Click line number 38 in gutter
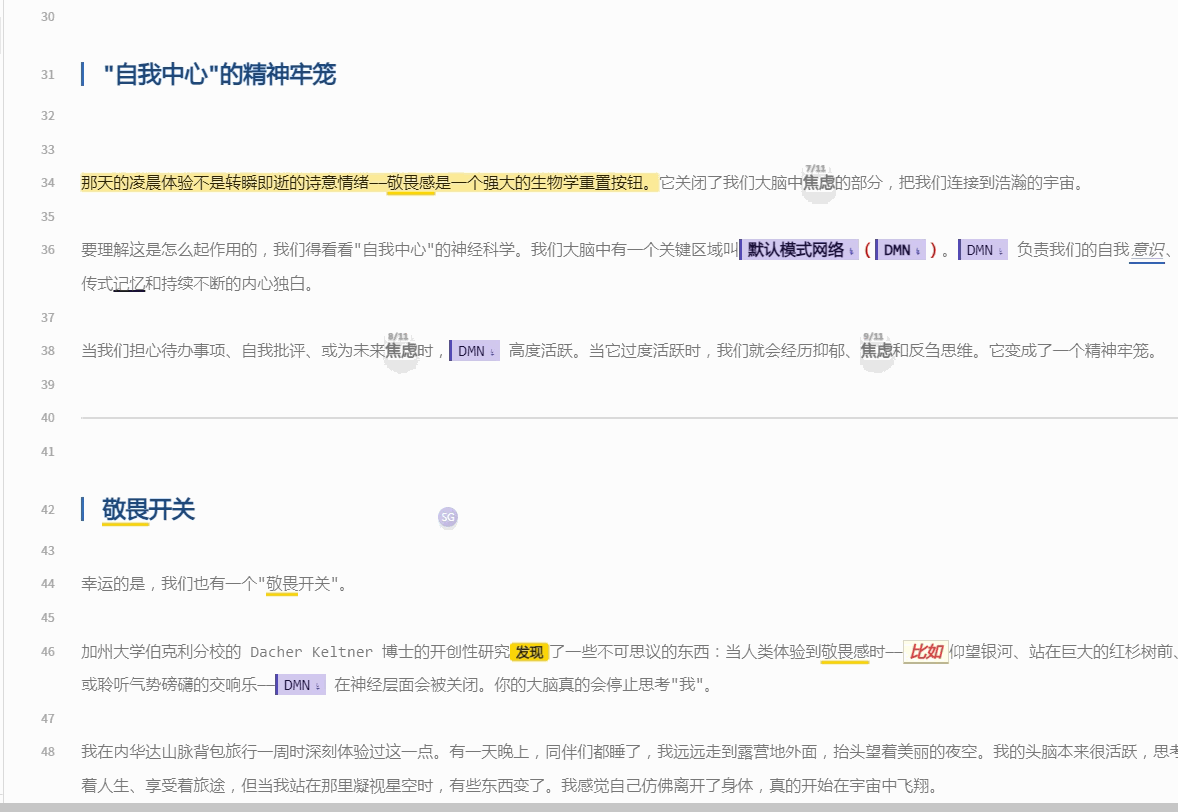The width and height of the screenshot is (1178, 812). 48,350
